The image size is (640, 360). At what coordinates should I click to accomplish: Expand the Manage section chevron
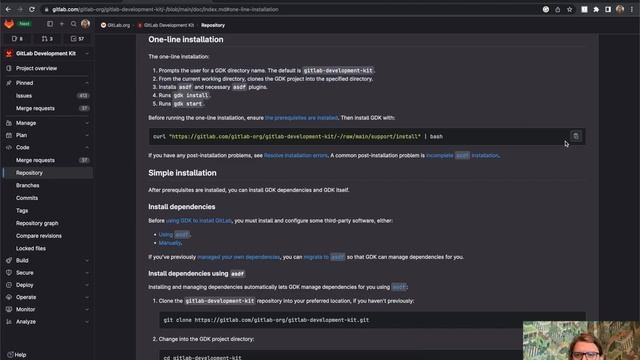[x=87, y=123]
